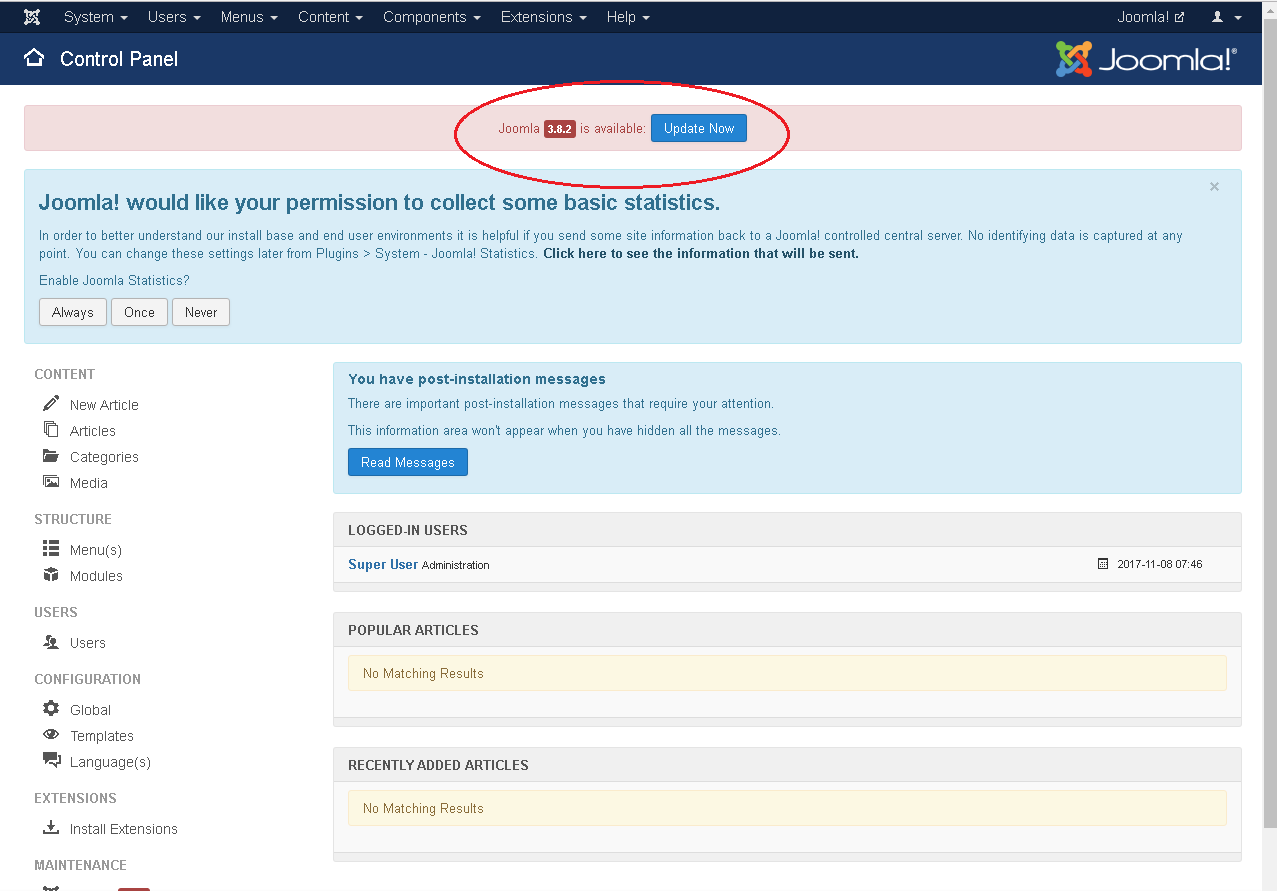Select Never for Joomla Statistics

point(201,312)
